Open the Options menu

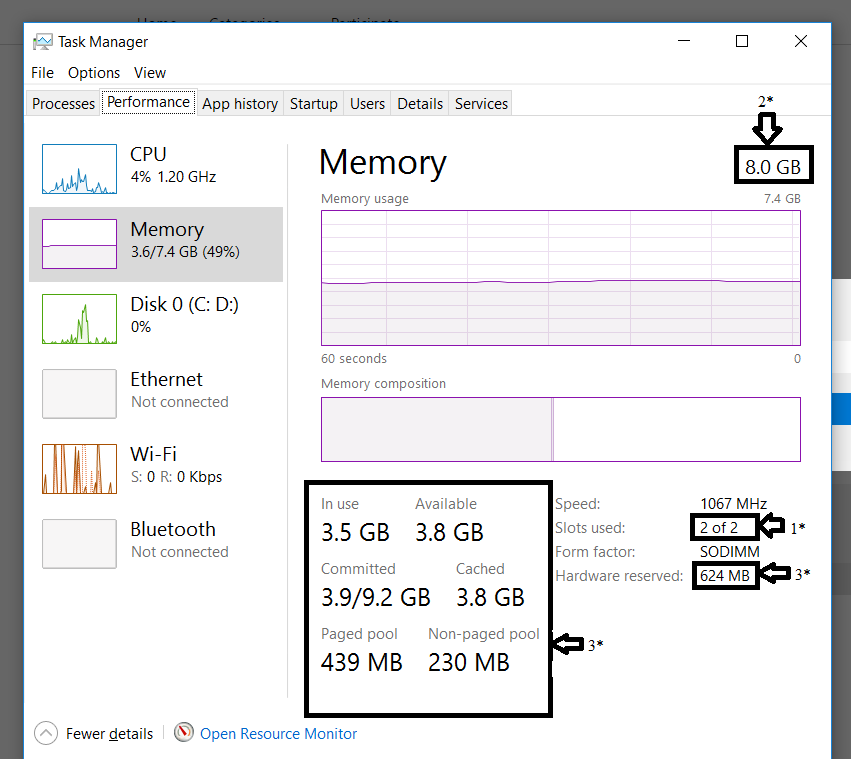point(94,73)
